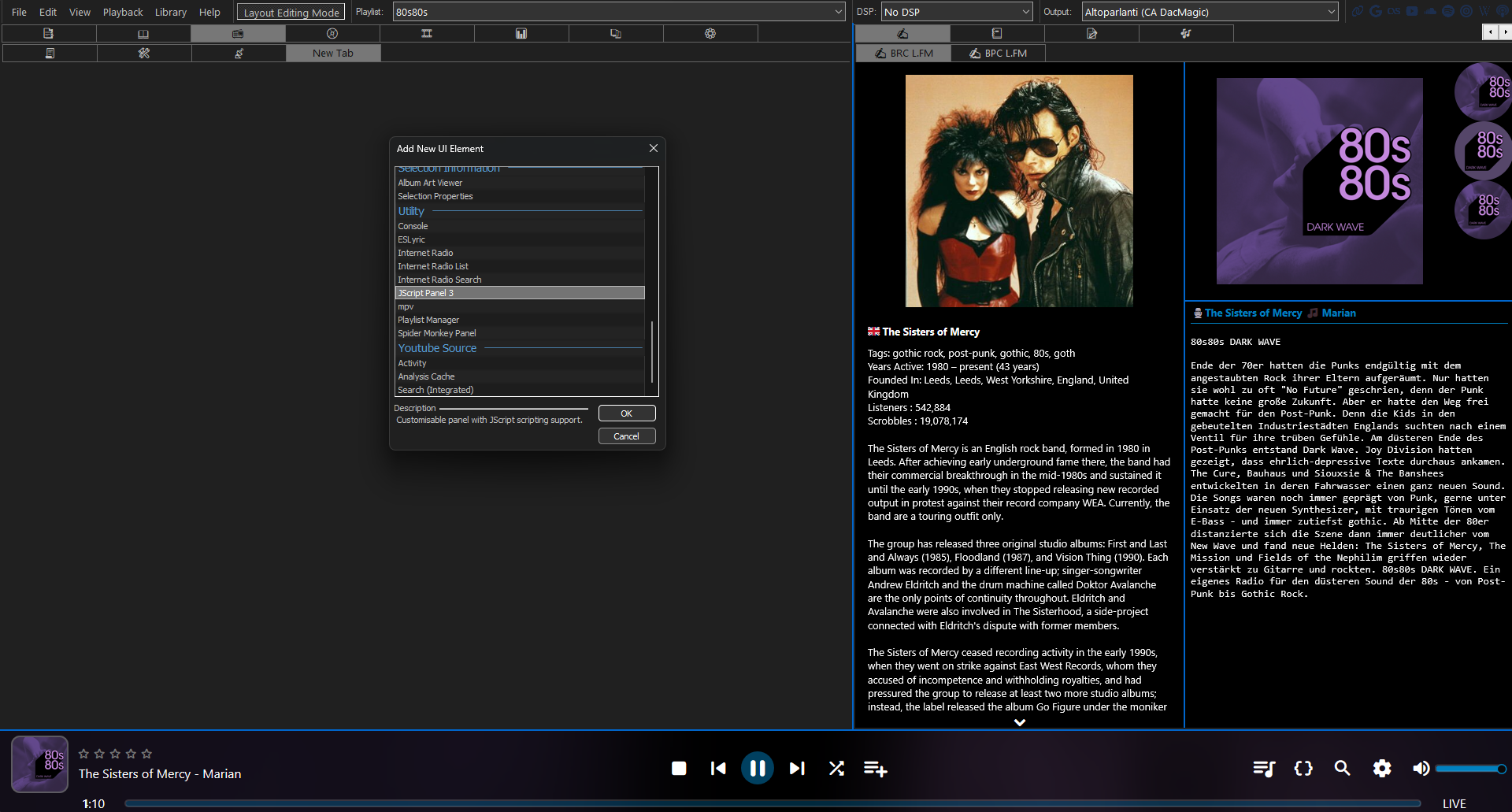Pause the playing track
This screenshot has height=812, width=1512.
[758, 768]
